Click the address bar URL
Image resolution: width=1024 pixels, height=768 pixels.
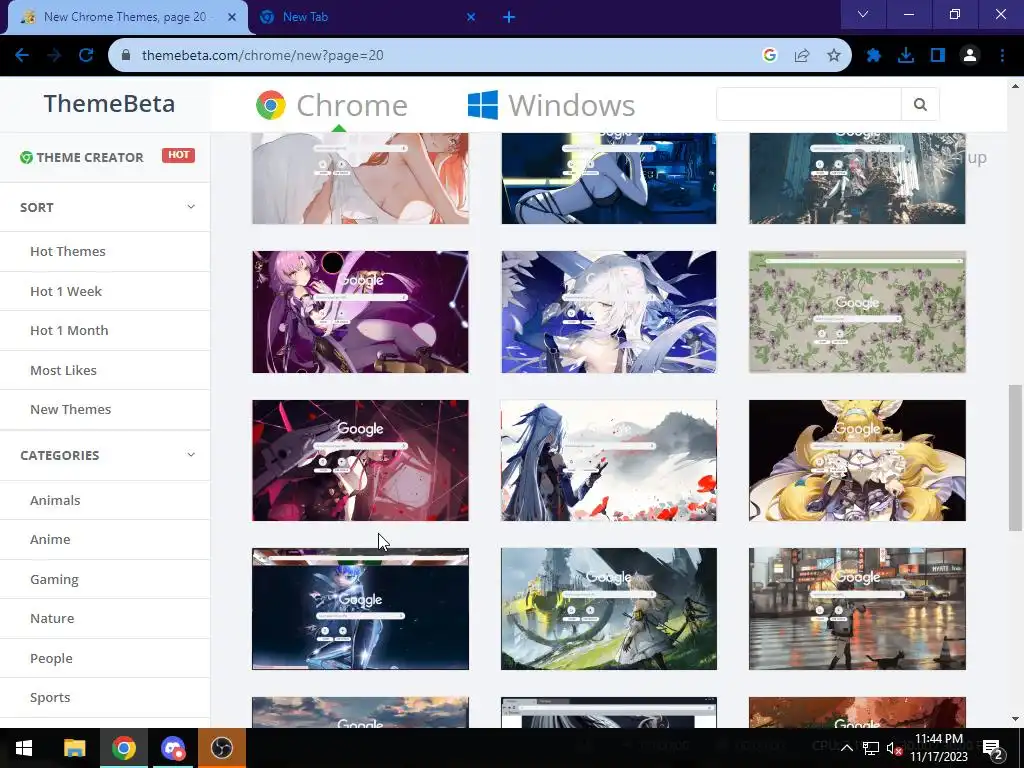coord(263,56)
